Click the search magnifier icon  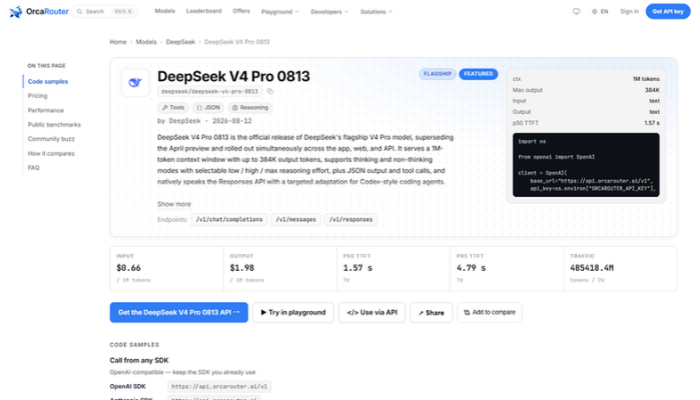[79, 12]
